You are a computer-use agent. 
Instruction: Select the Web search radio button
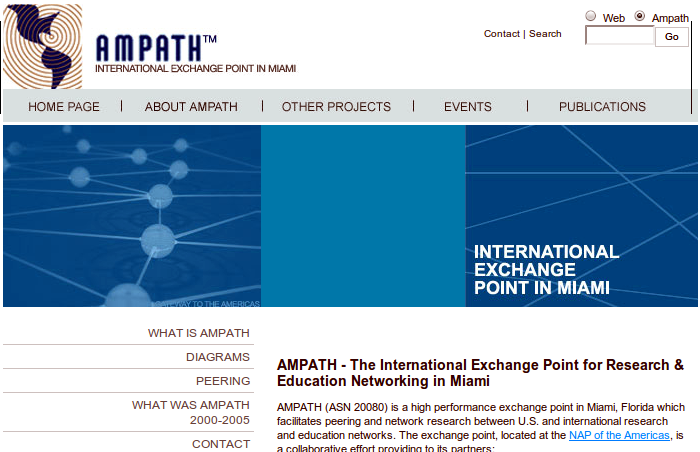click(591, 16)
